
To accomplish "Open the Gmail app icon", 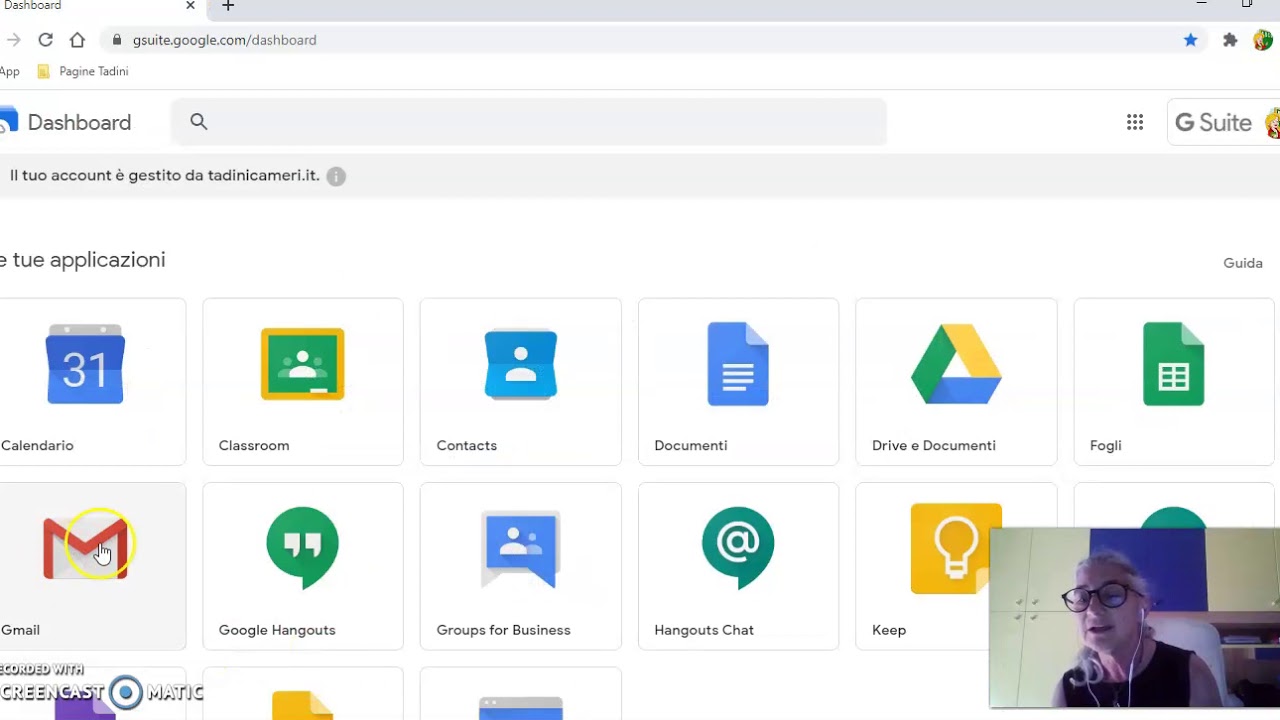I will (85, 548).
